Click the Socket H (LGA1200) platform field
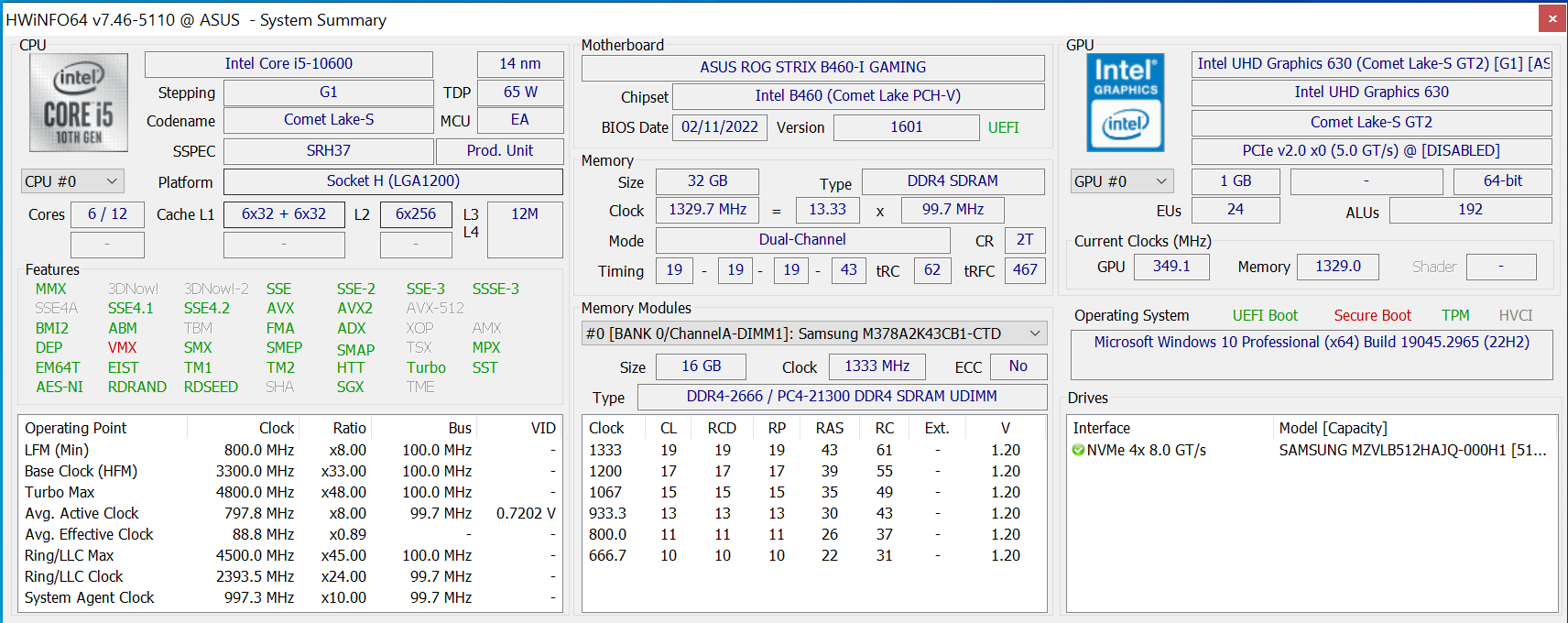The image size is (1568, 623). 394,181
